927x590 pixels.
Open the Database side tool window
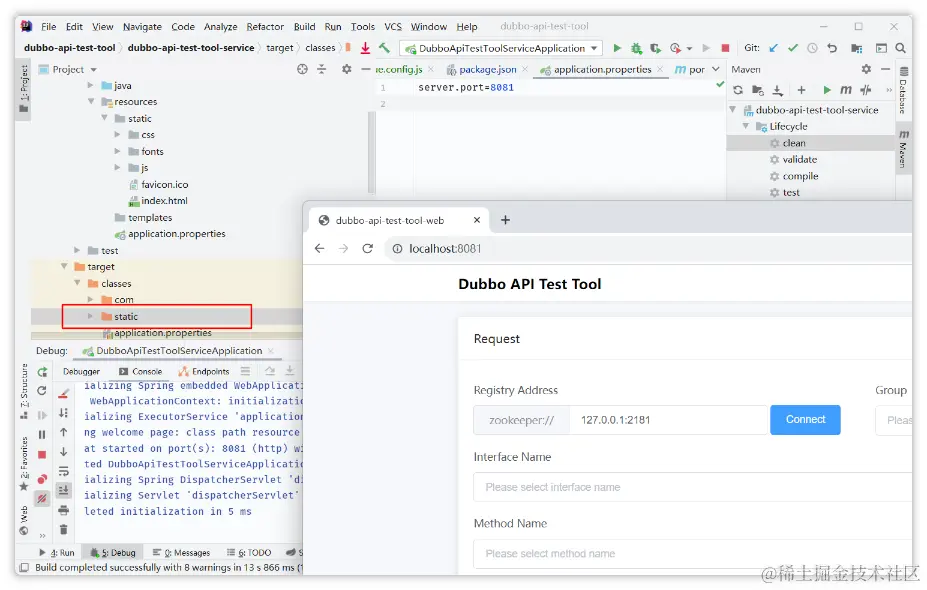click(903, 90)
